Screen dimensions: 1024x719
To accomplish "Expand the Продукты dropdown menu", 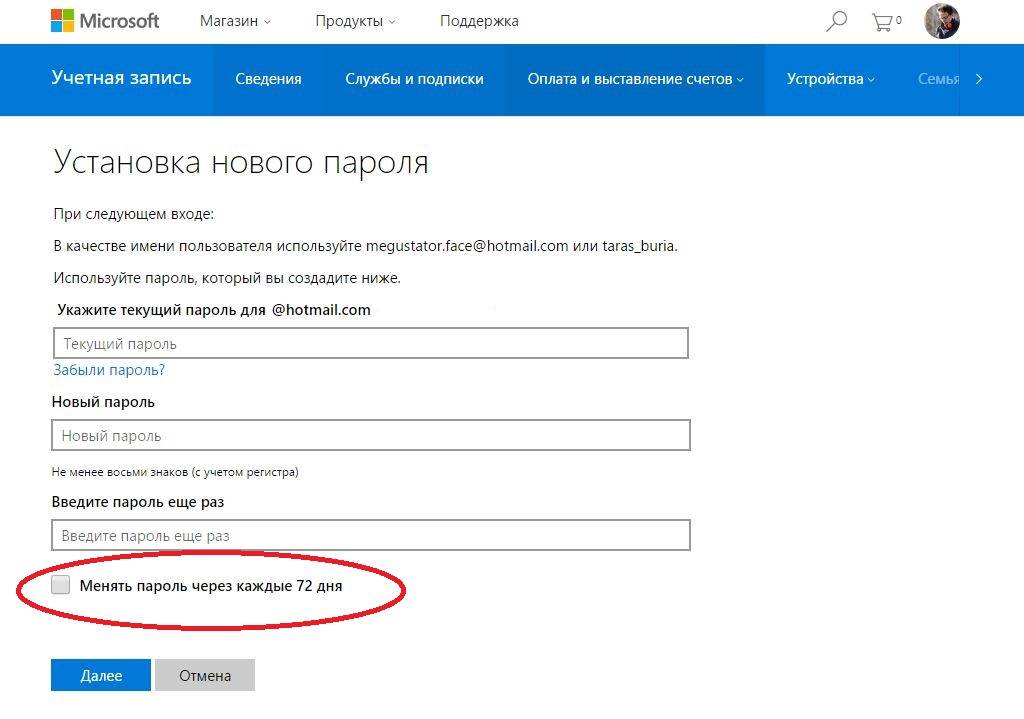I will coord(355,21).
